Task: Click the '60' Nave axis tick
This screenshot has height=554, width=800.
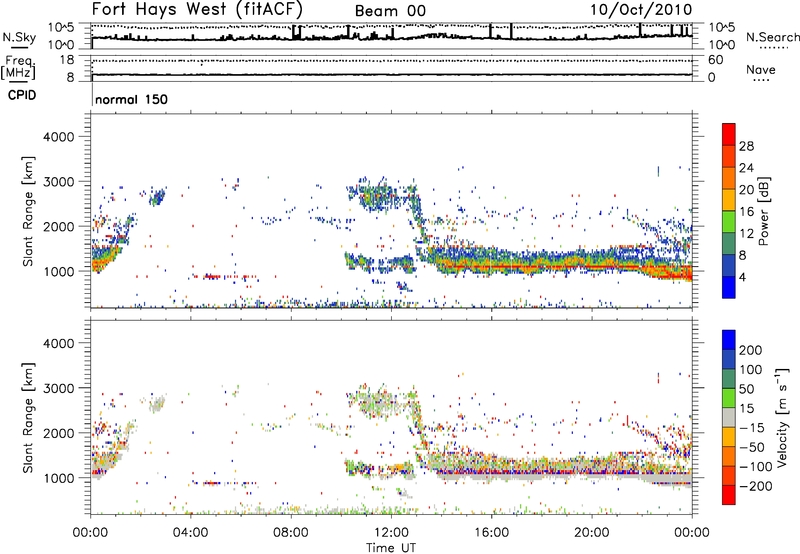Action: point(715,60)
